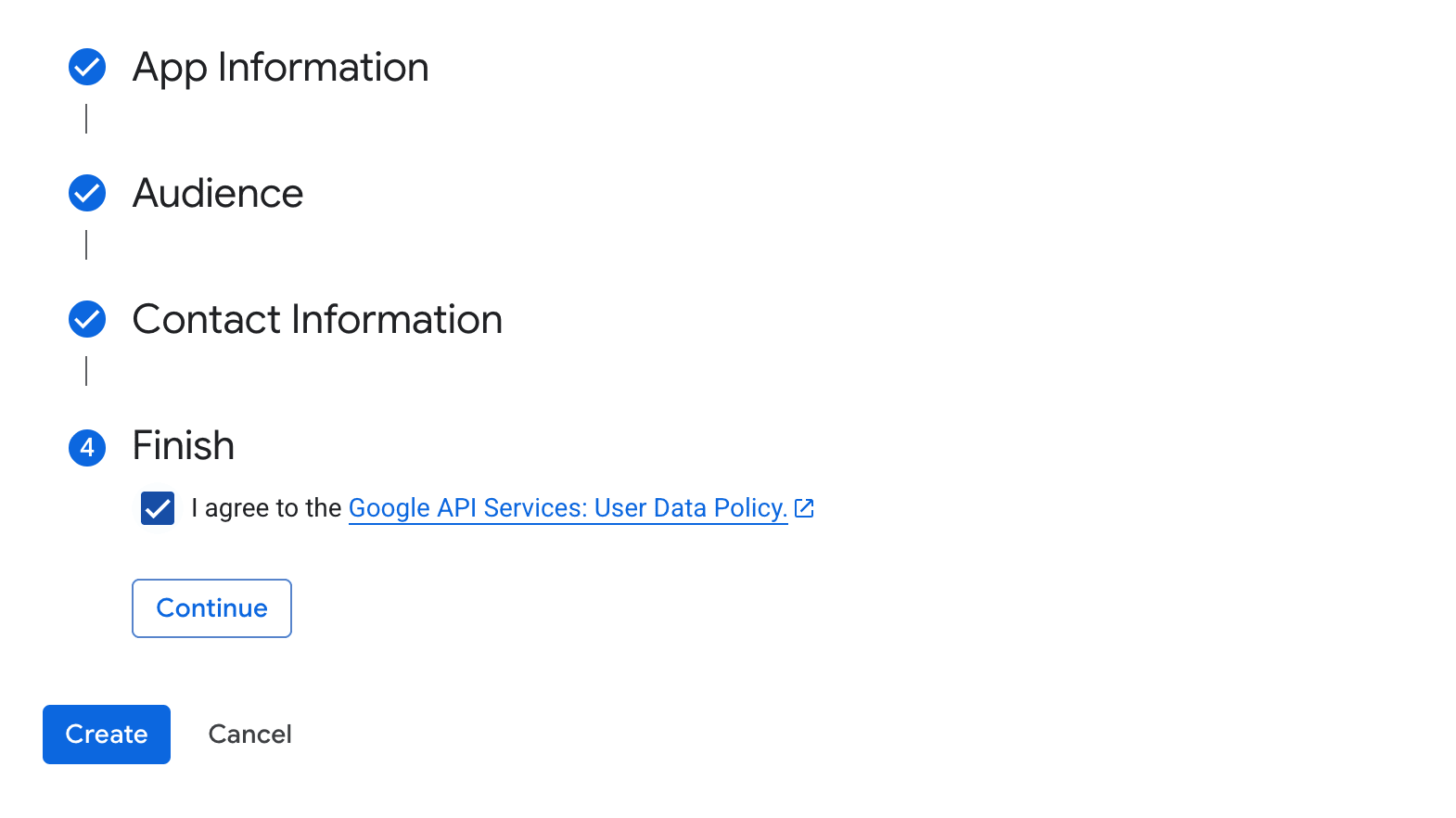
Task: Expand the App Information step
Action: point(280,68)
